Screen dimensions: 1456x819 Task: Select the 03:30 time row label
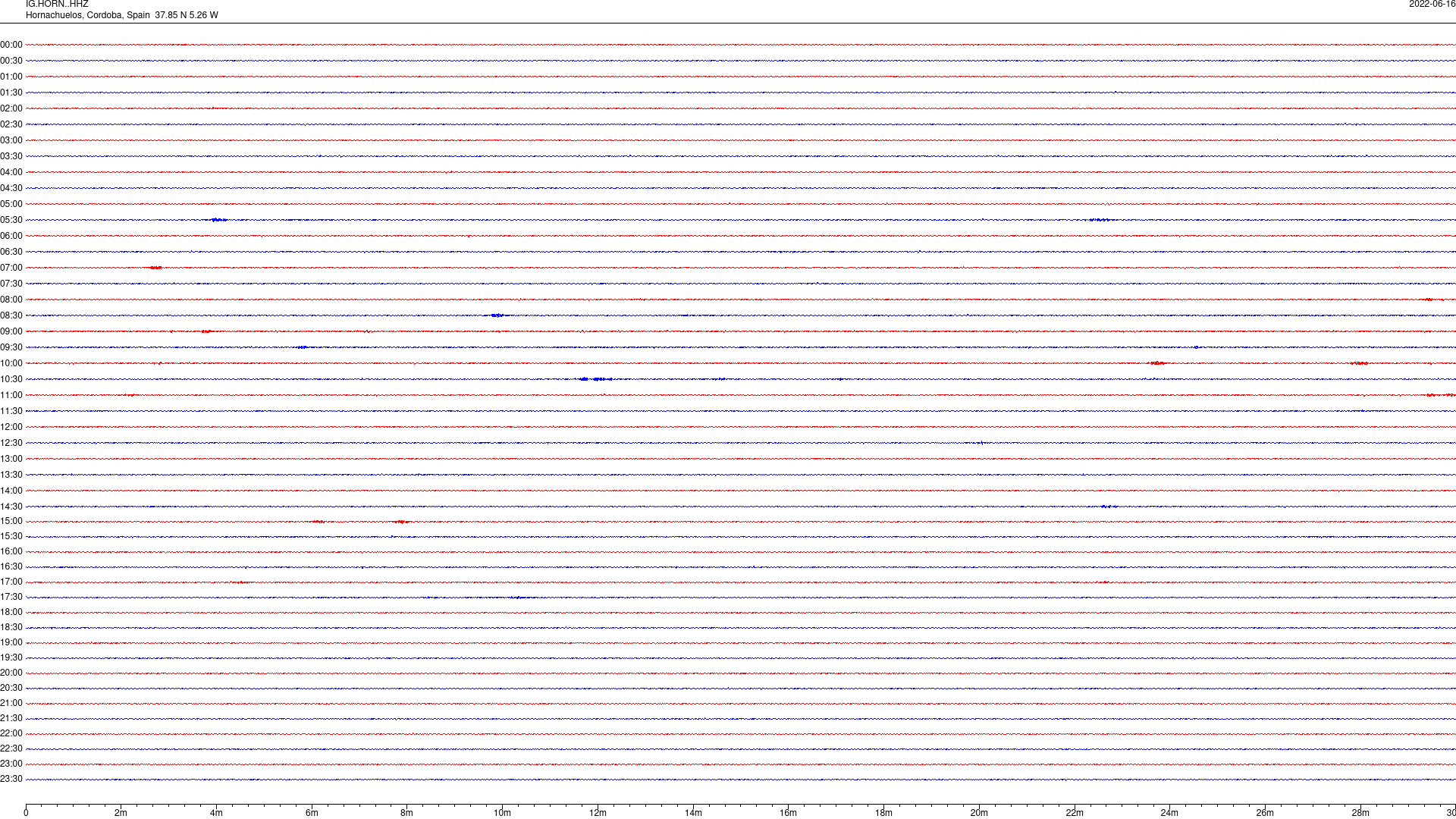coord(11,156)
